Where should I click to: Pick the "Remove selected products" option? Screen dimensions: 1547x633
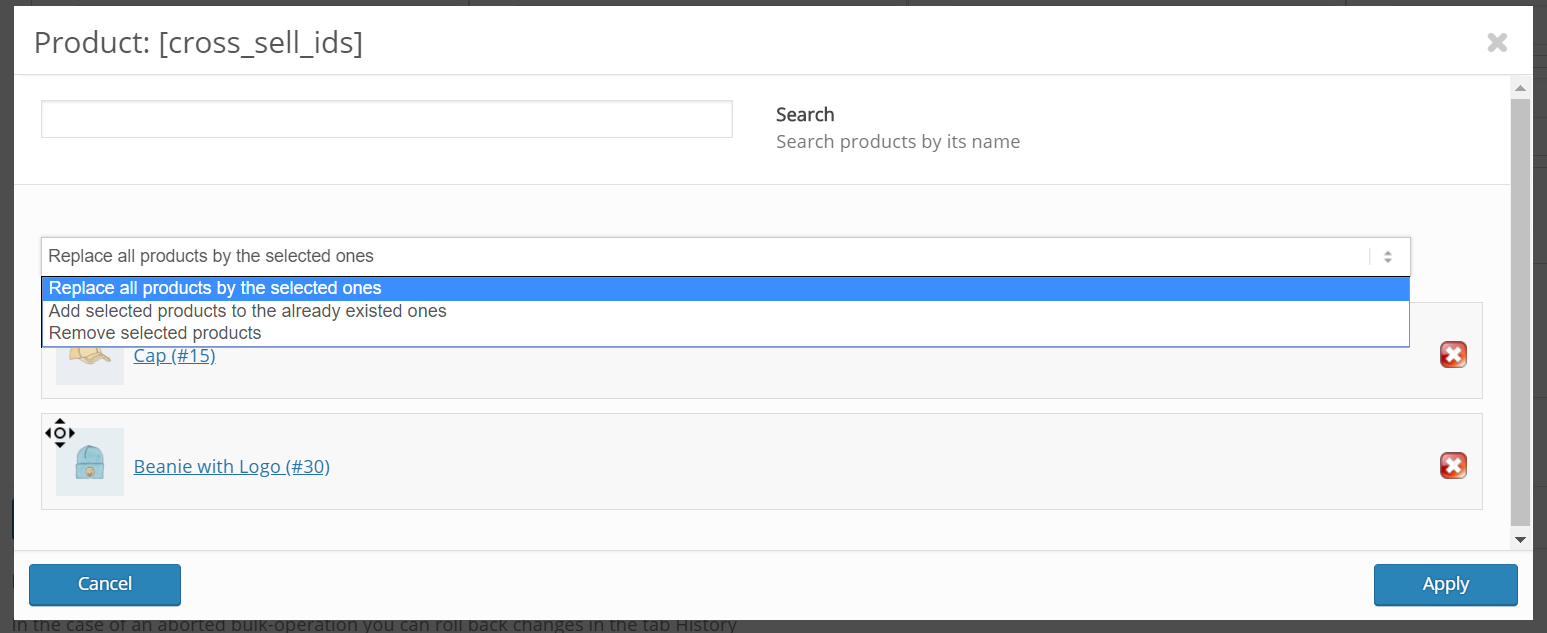[x=155, y=333]
